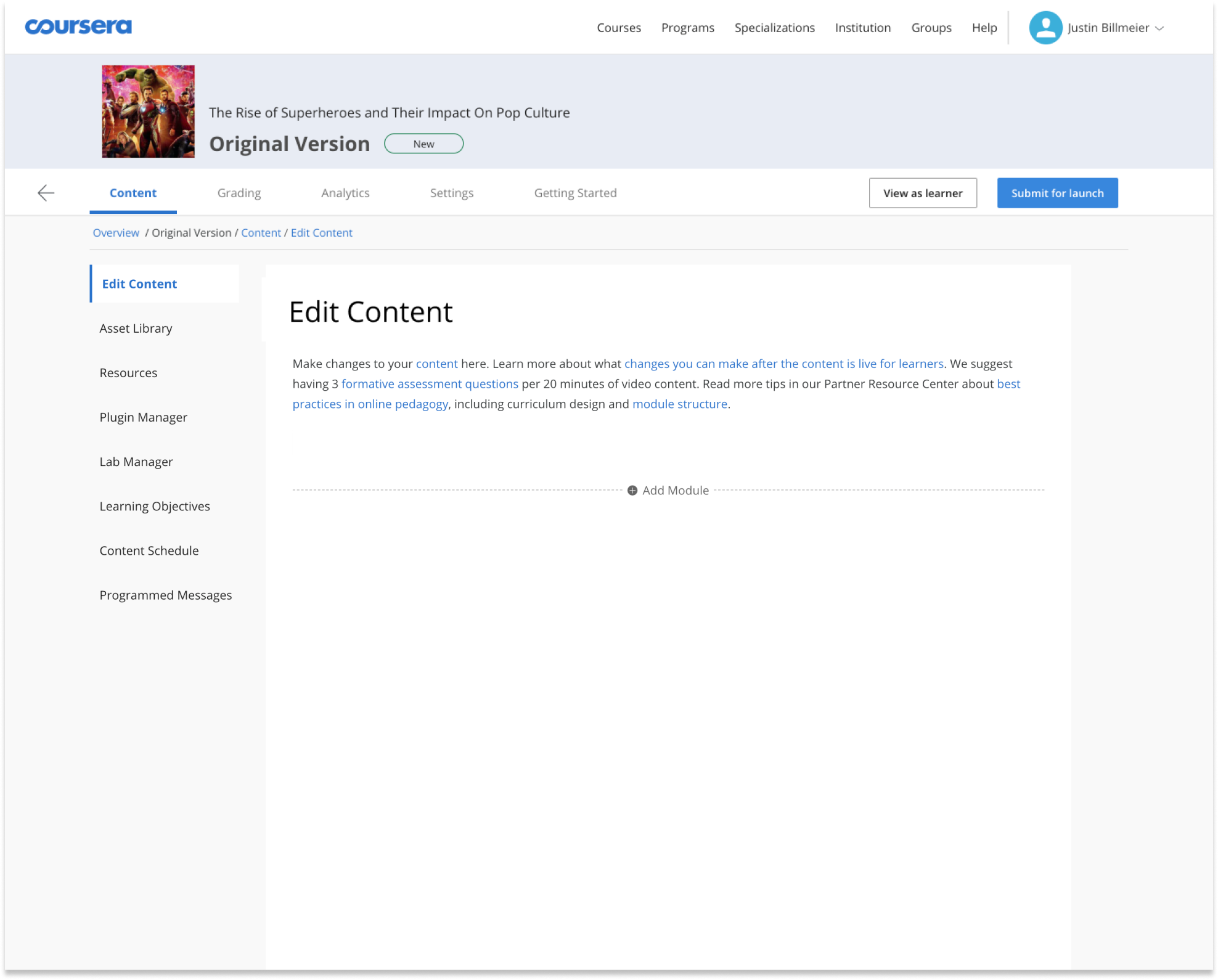
Task: Open the Getting Started tab
Action: (x=575, y=193)
